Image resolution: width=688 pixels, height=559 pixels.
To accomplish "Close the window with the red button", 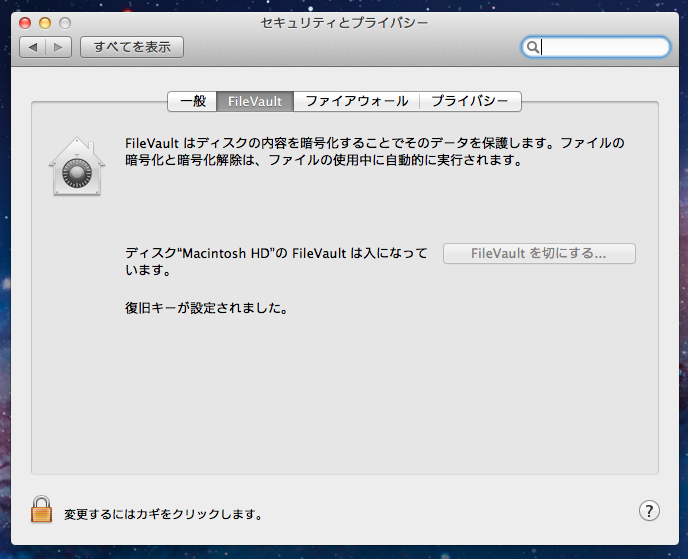I will click(25, 23).
